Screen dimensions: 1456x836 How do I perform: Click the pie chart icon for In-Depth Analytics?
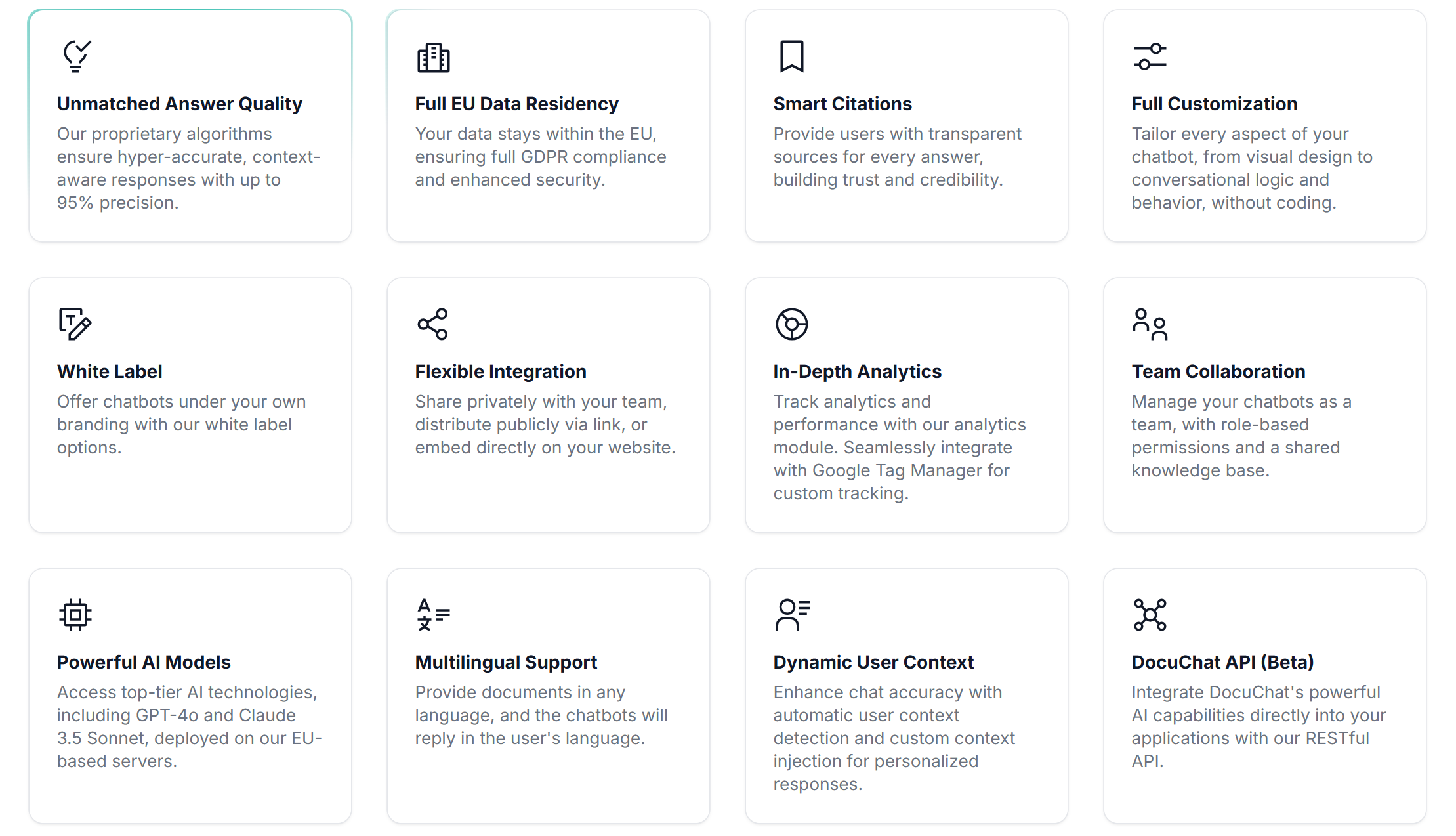[791, 324]
